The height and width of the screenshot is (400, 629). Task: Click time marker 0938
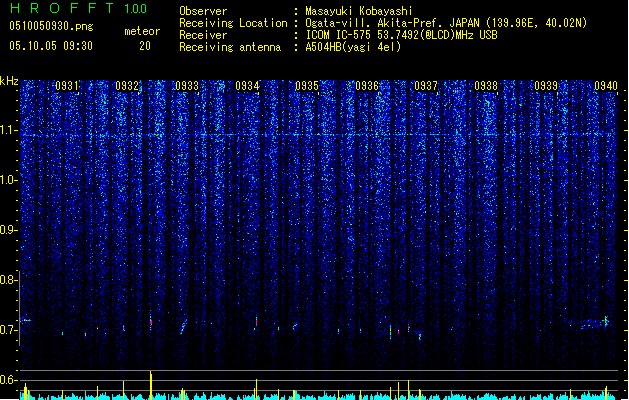tap(486, 86)
